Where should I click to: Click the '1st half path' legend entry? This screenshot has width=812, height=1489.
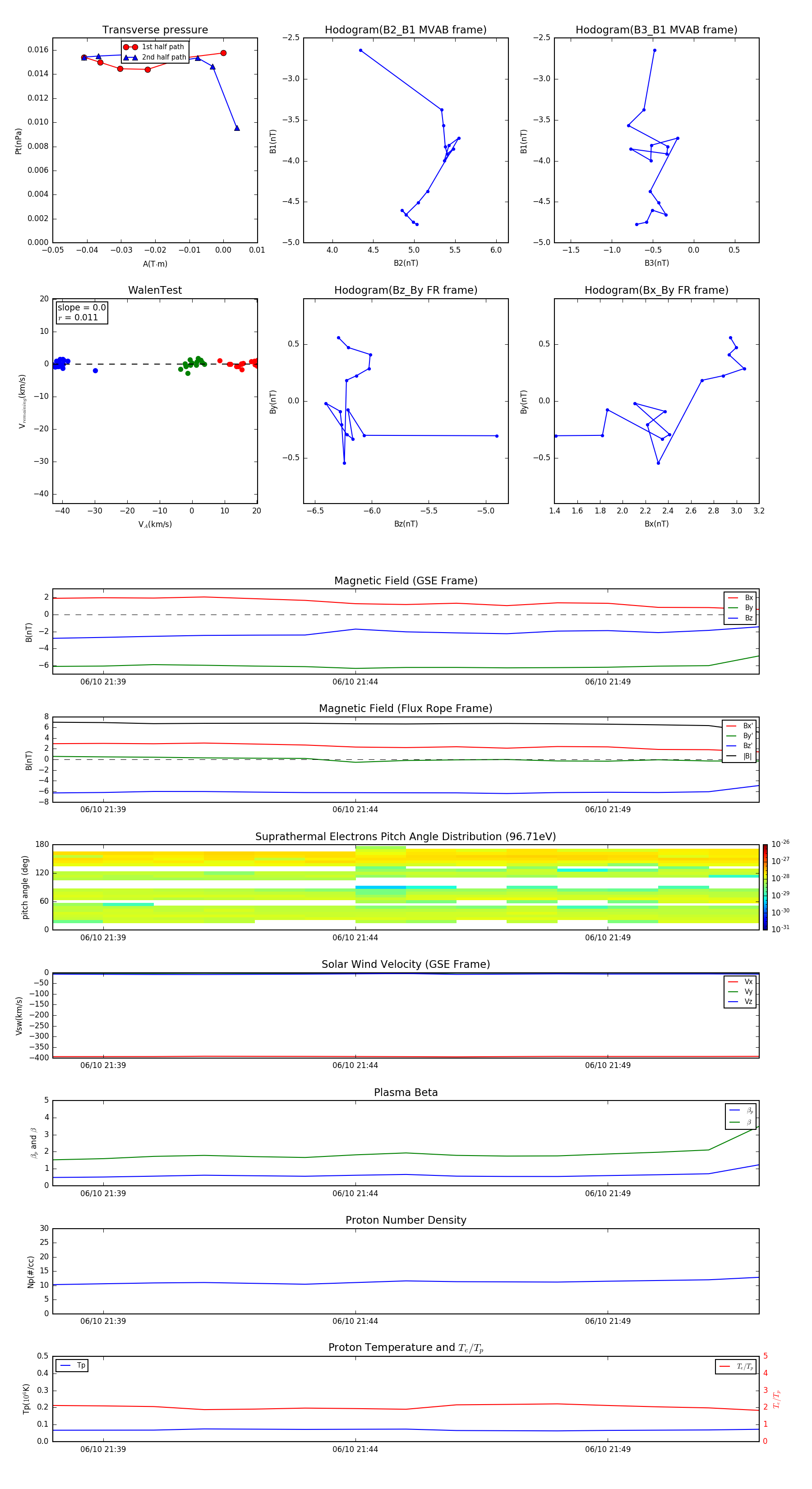155,47
